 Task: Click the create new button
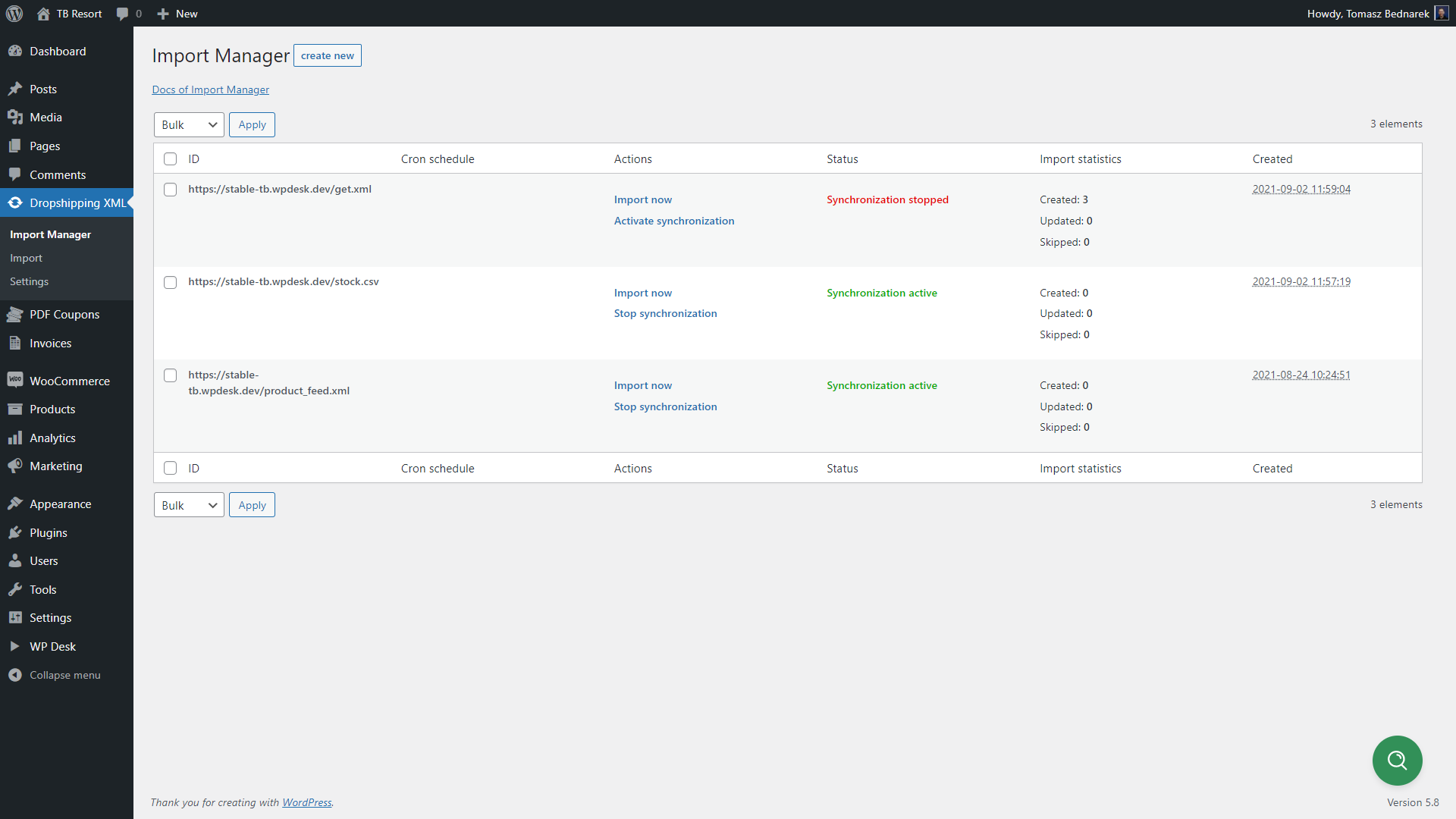(328, 55)
